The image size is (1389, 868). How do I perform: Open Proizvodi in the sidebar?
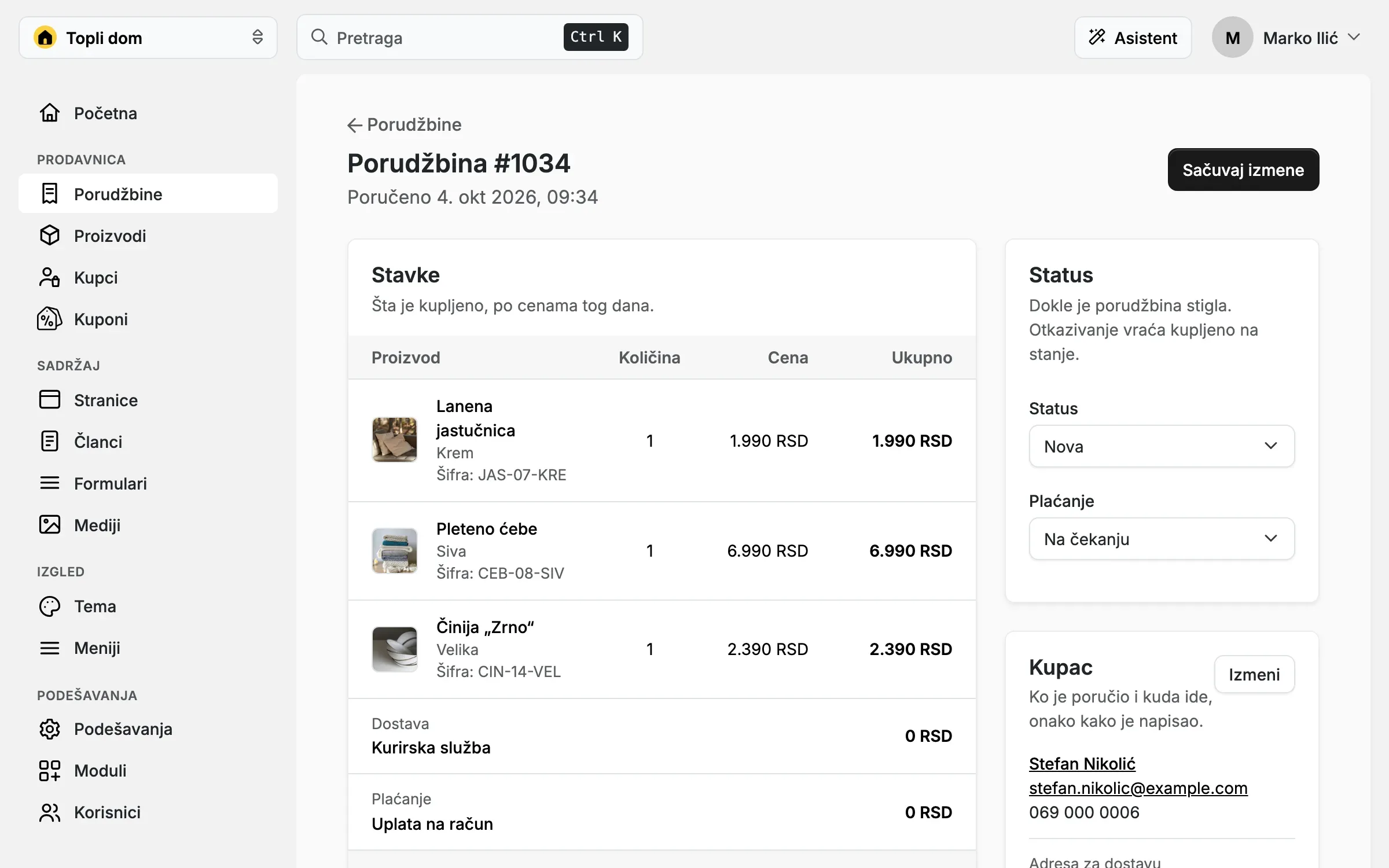click(x=148, y=236)
